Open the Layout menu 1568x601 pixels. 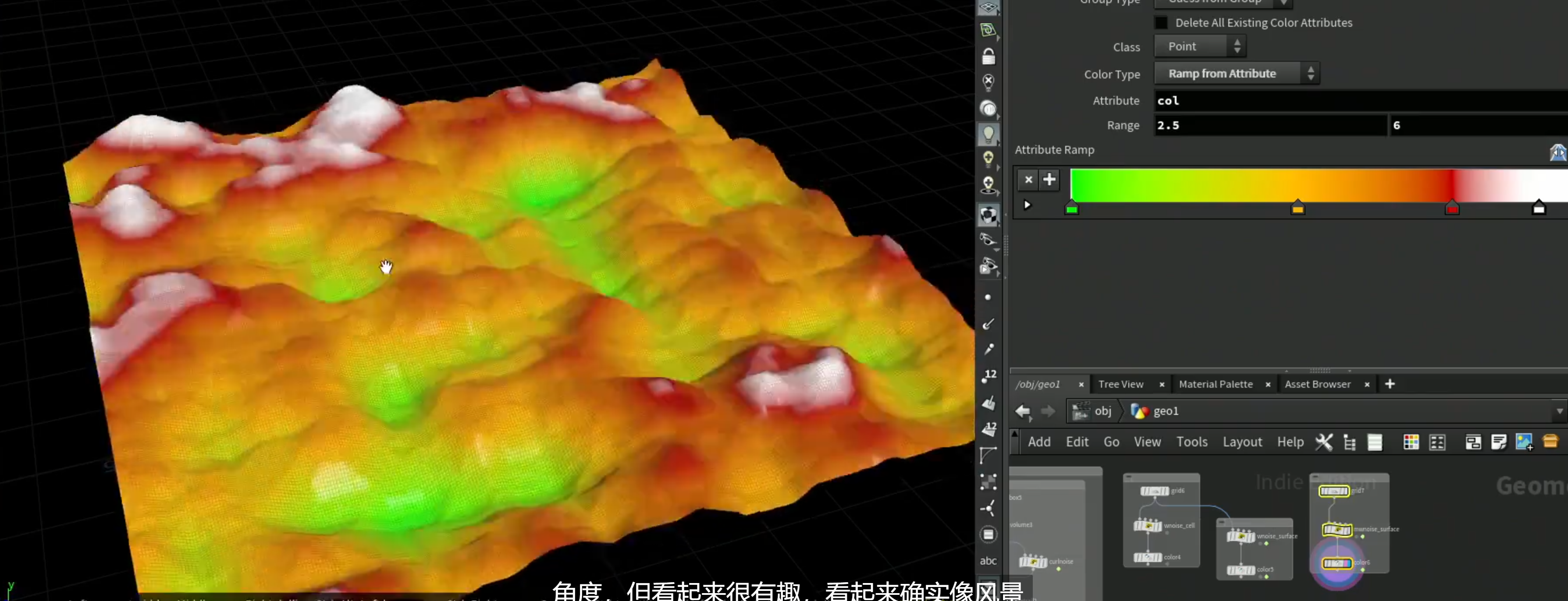click(x=1242, y=442)
